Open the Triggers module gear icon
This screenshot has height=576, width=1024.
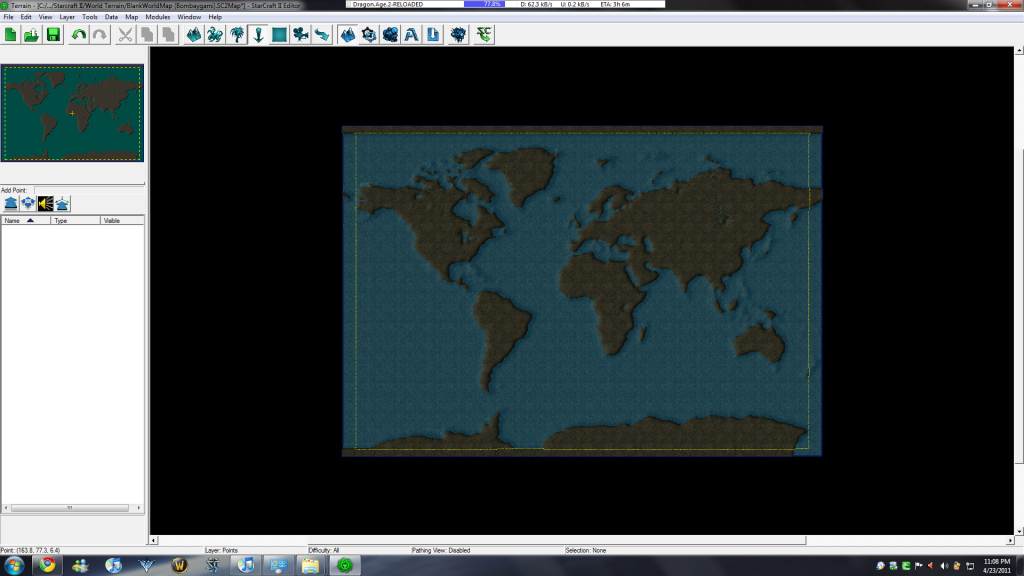click(369, 35)
